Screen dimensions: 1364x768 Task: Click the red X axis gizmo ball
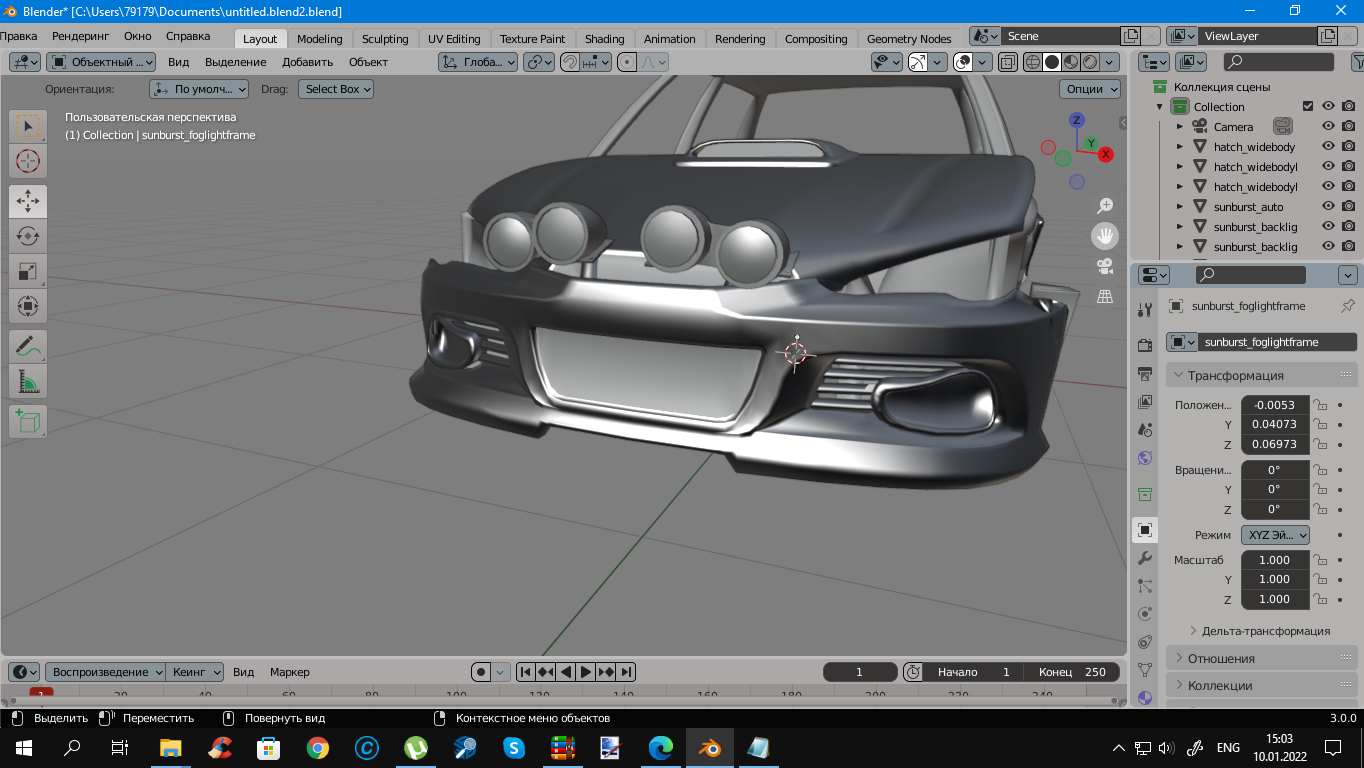tap(1106, 154)
